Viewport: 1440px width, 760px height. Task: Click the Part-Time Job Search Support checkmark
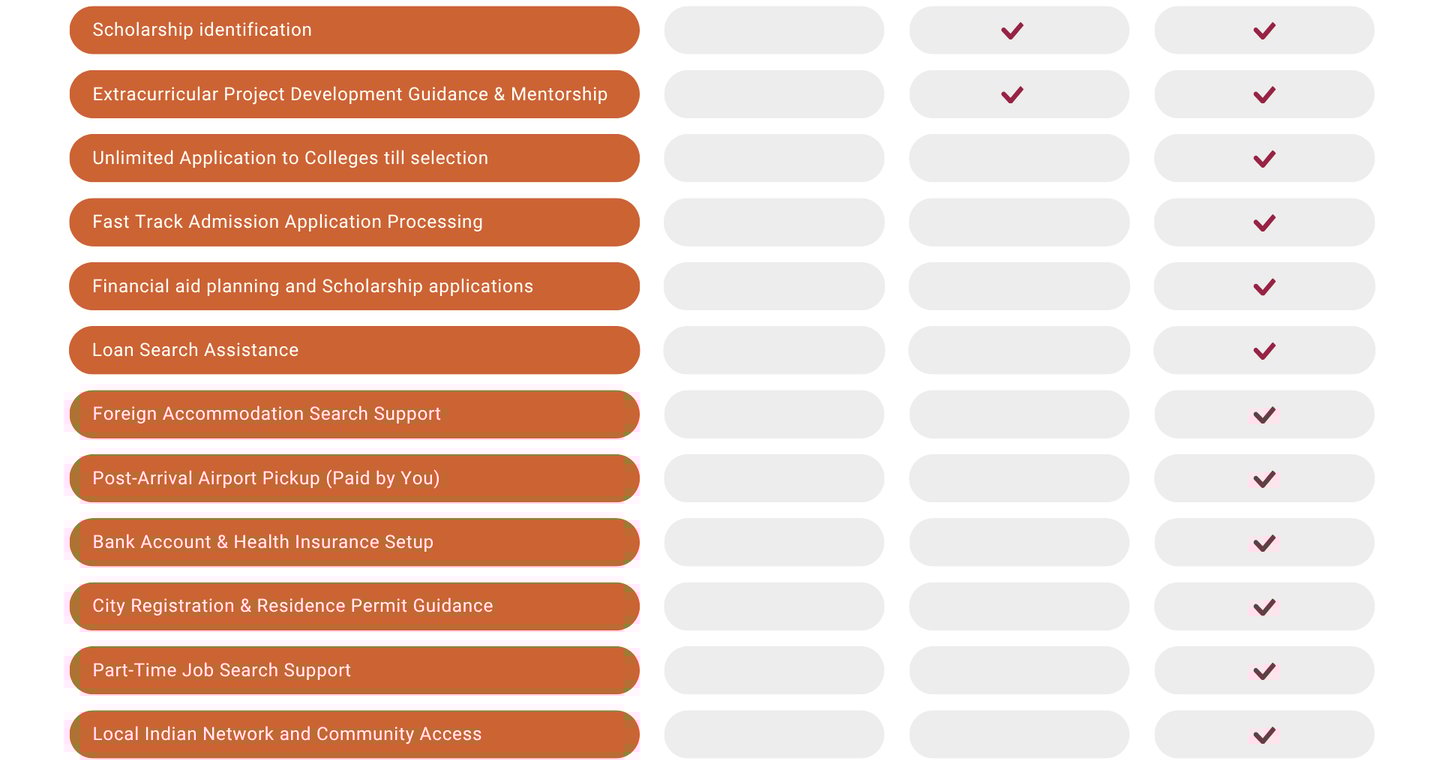[x=1264, y=671]
